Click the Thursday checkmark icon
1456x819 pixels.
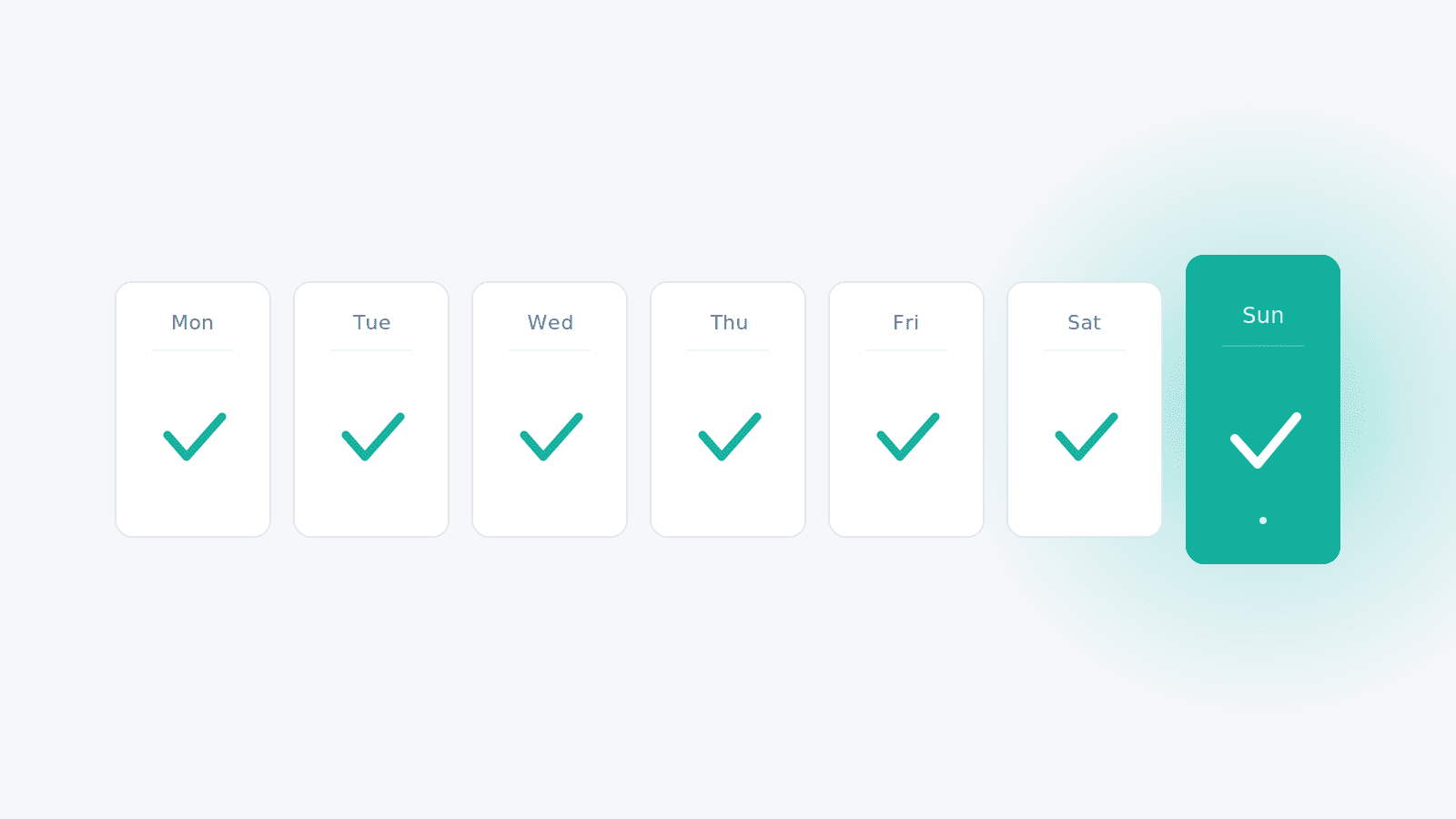tap(729, 437)
